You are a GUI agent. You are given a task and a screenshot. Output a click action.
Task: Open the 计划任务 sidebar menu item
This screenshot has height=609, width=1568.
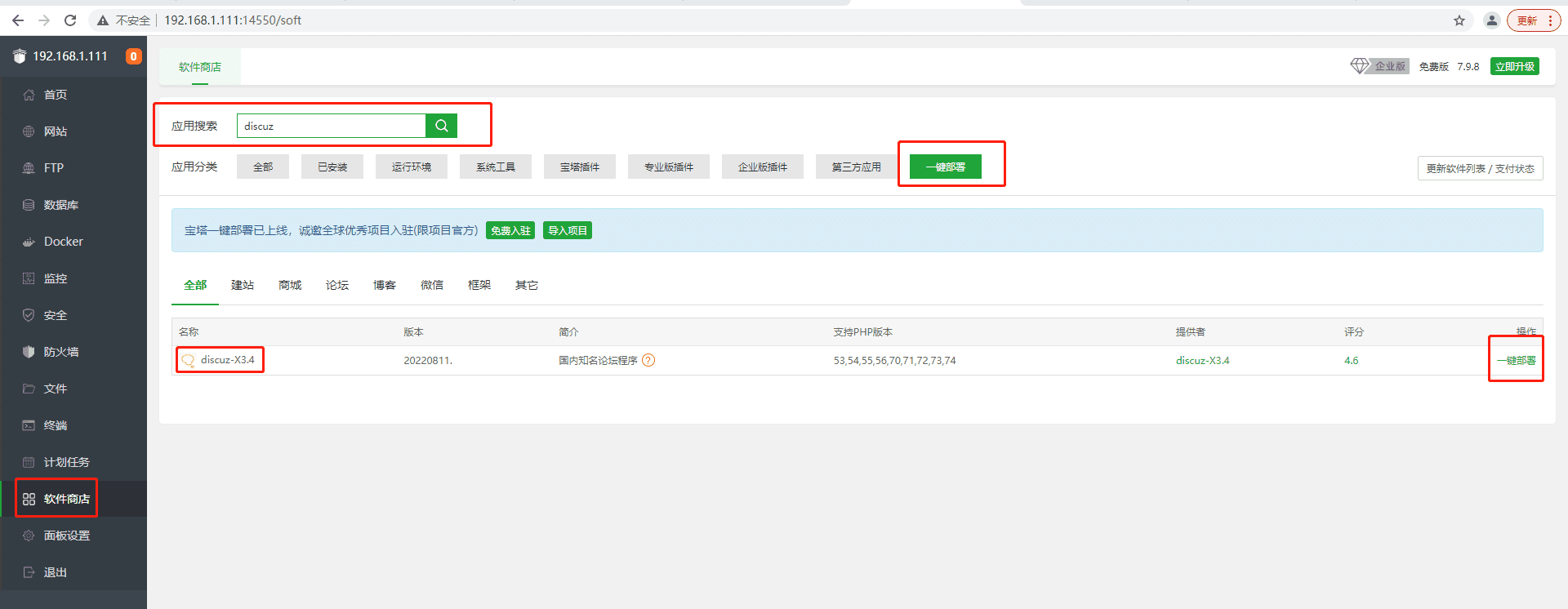pos(66,462)
